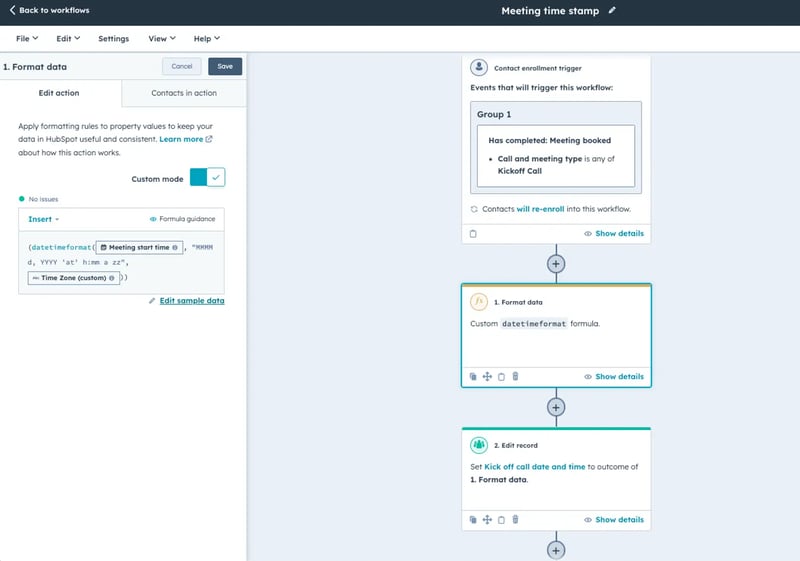This screenshot has height=561, width=800.
Task: Click the move icon on Edit record card
Action: tap(487, 520)
